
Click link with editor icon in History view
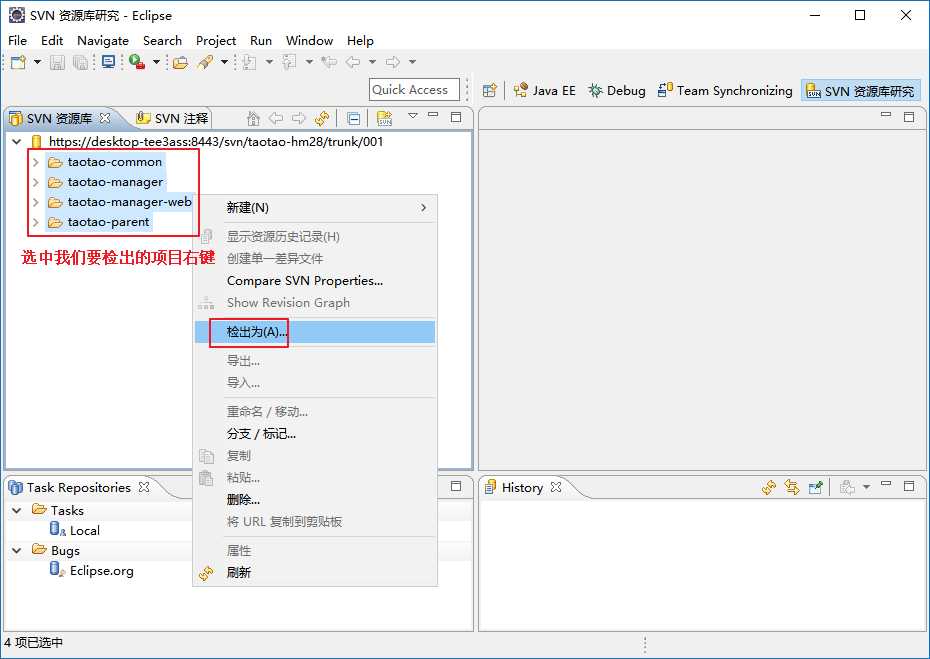click(x=792, y=488)
